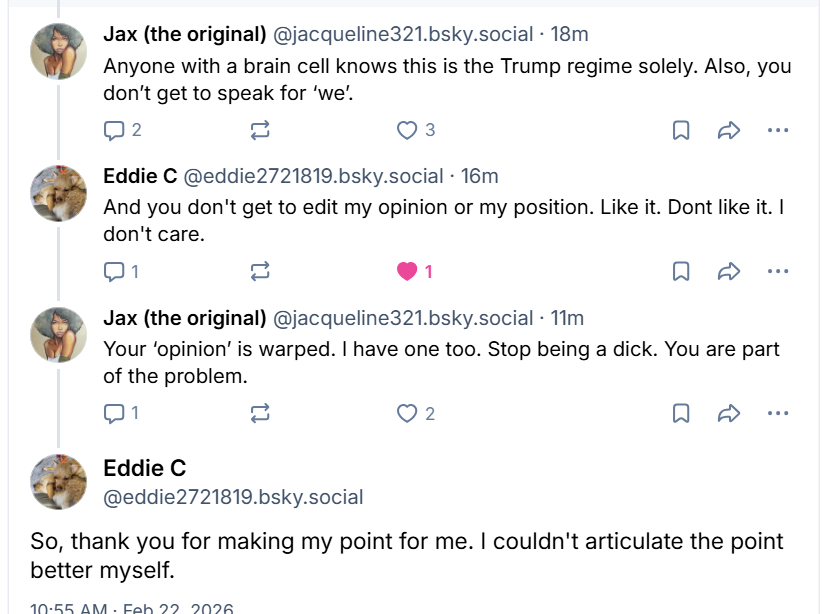The height and width of the screenshot is (614, 833).
Task: Click Eddie C's avatar in main post
Action: click(59, 481)
